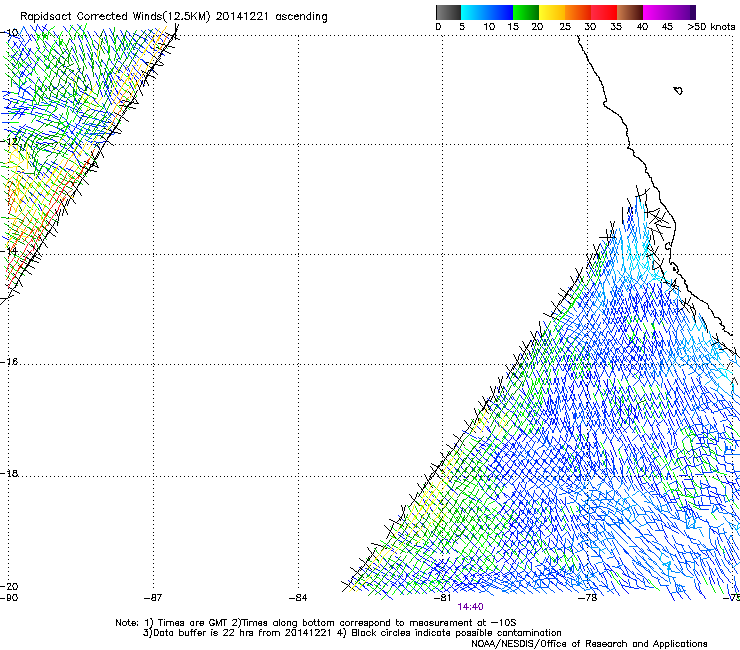
Task: Click the cyan-blue 5–15 knots legend gradient
Action: tap(487, 12)
